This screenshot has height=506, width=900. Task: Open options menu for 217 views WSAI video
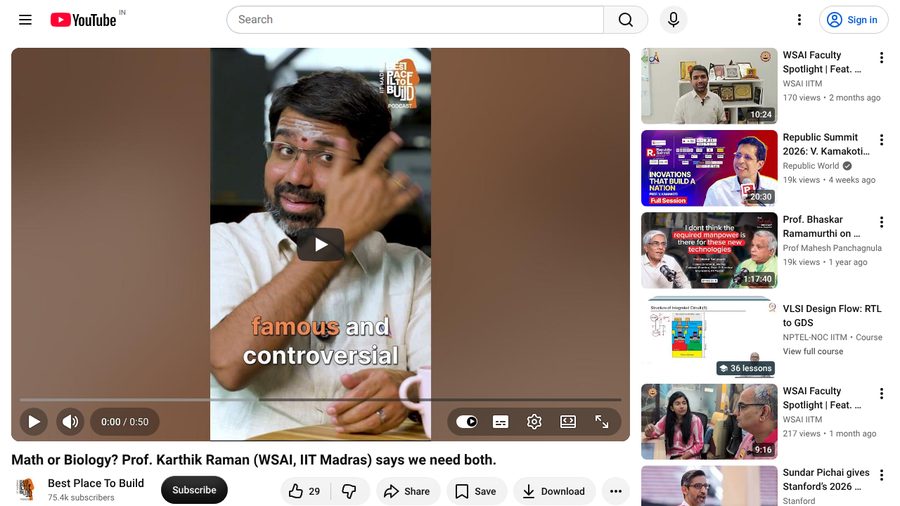point(881,393)
